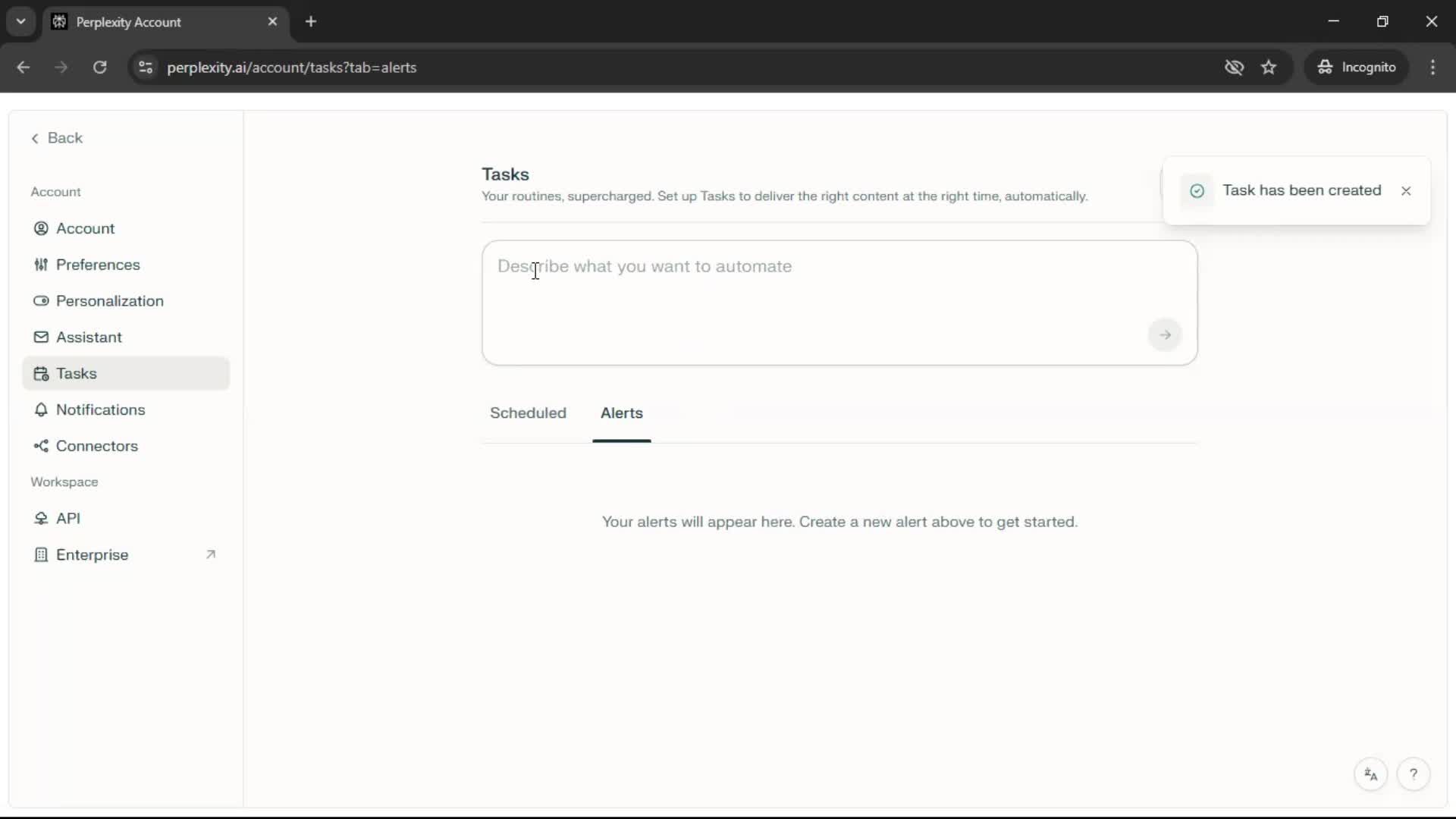This screenshot has height=819, width=1456.
Task: Open Chrome three-dot menu
Action: pyautogui.click(x=1432, y=67)
